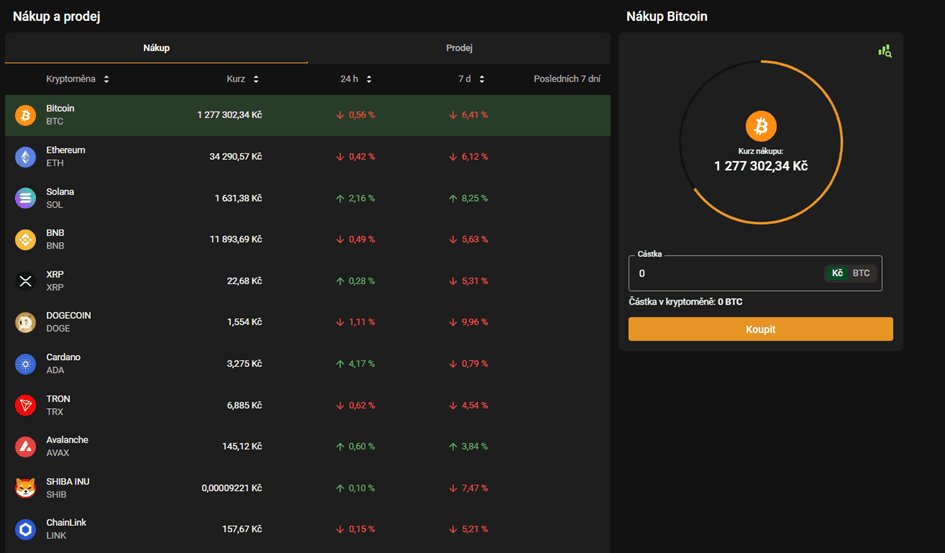
Task: Open the green chart analysis icon
Action: (x=885, y=51)
